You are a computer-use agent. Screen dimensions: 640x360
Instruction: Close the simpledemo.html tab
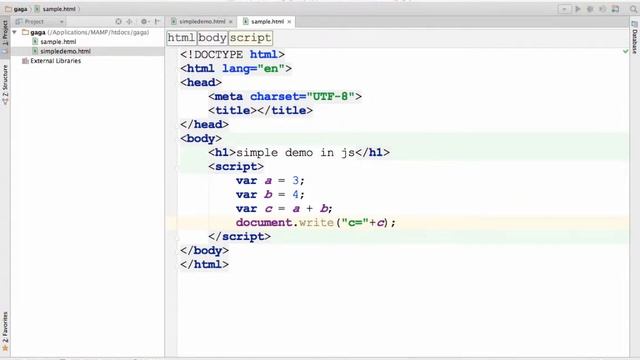(231, 22)
